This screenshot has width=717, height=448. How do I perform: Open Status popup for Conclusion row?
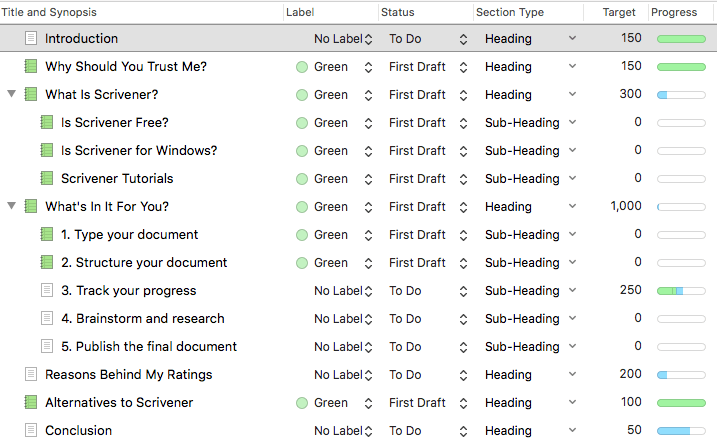(463, 431)
